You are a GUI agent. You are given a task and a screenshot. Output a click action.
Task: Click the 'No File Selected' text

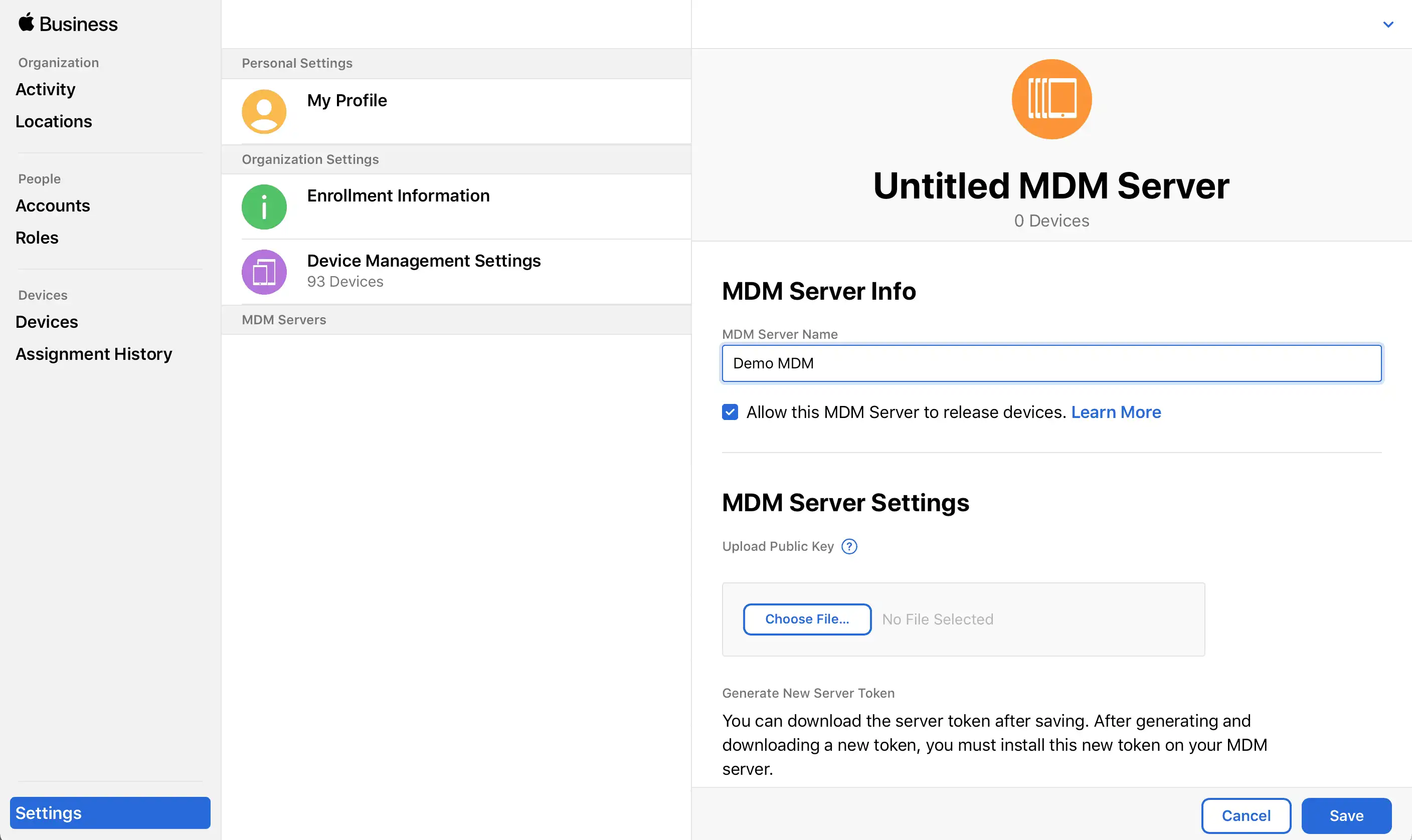click(938, 619)
